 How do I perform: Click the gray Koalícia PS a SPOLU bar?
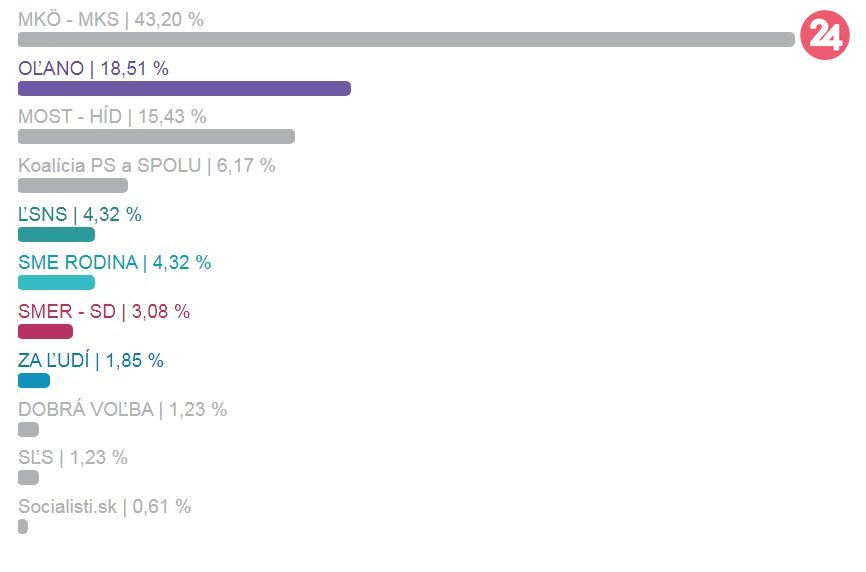pyautogui.click(x=73, y=185)
